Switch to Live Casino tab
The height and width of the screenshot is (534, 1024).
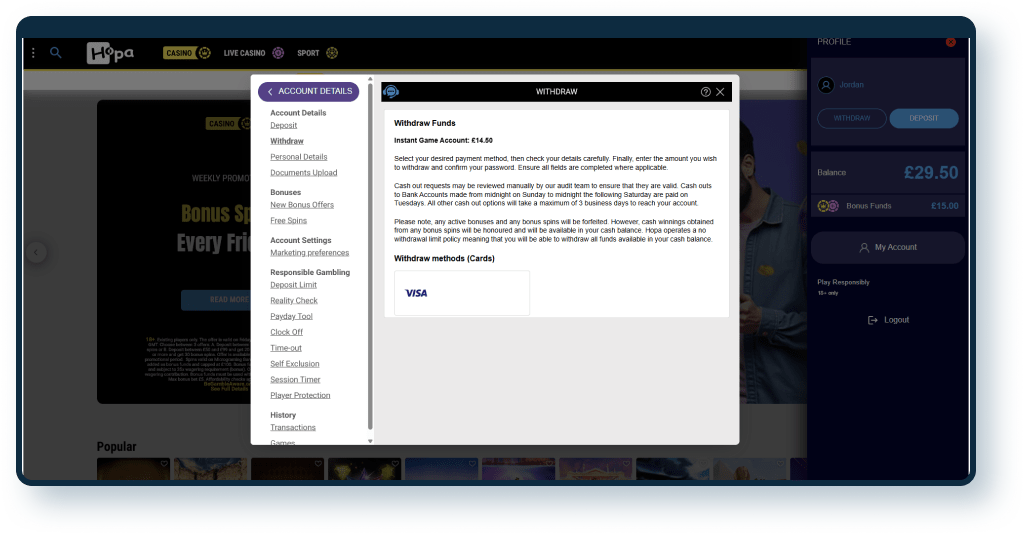253,53
